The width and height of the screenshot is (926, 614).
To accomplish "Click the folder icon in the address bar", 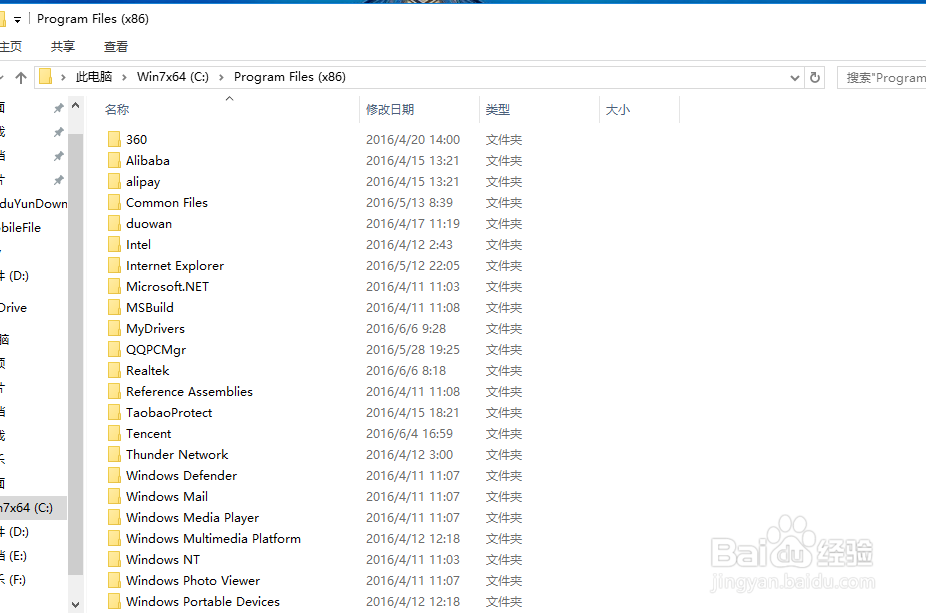I will (x=45, y=77).
